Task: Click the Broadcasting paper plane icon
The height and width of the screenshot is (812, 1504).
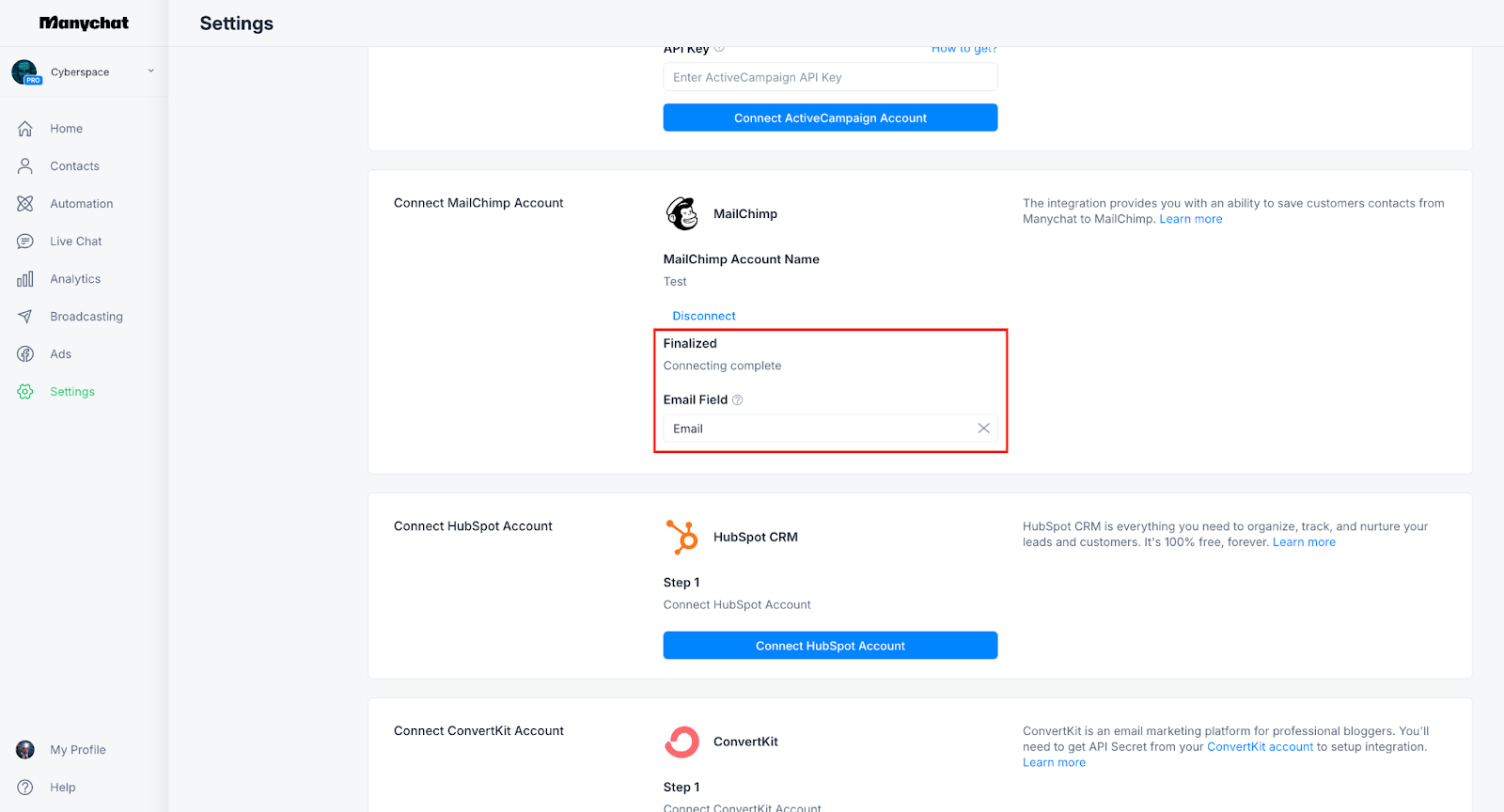Action: pyautogui.click(x=25, y=317)
